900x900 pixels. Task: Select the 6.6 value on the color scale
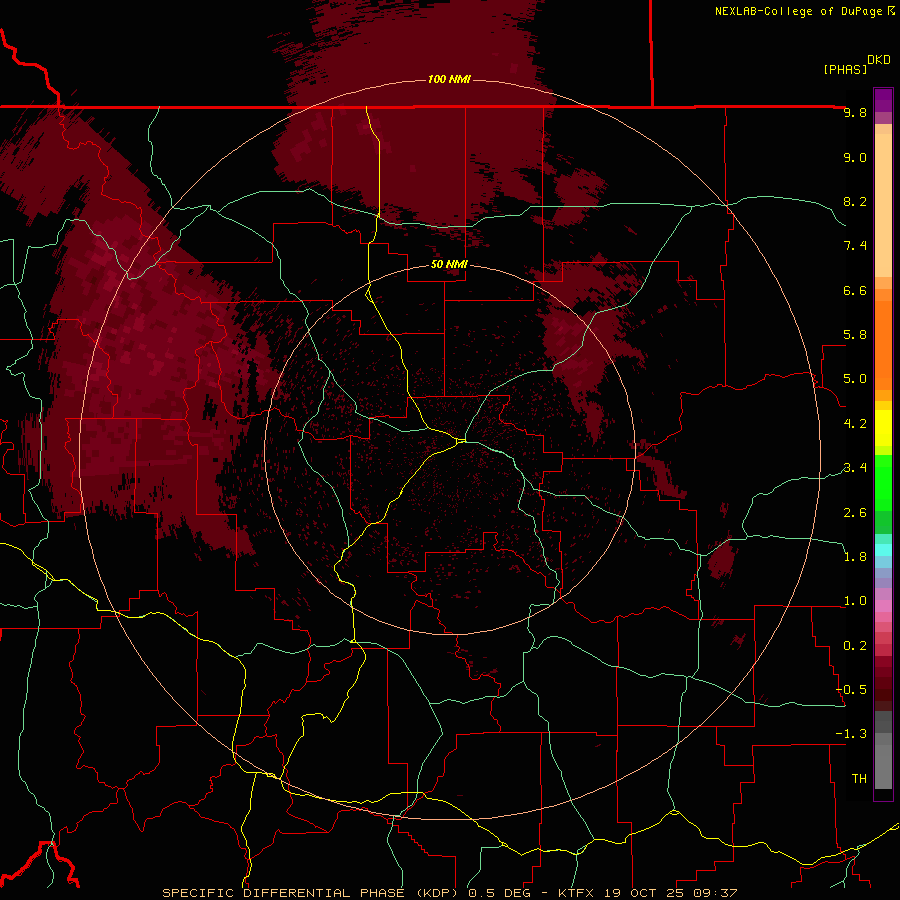(855, 290)
